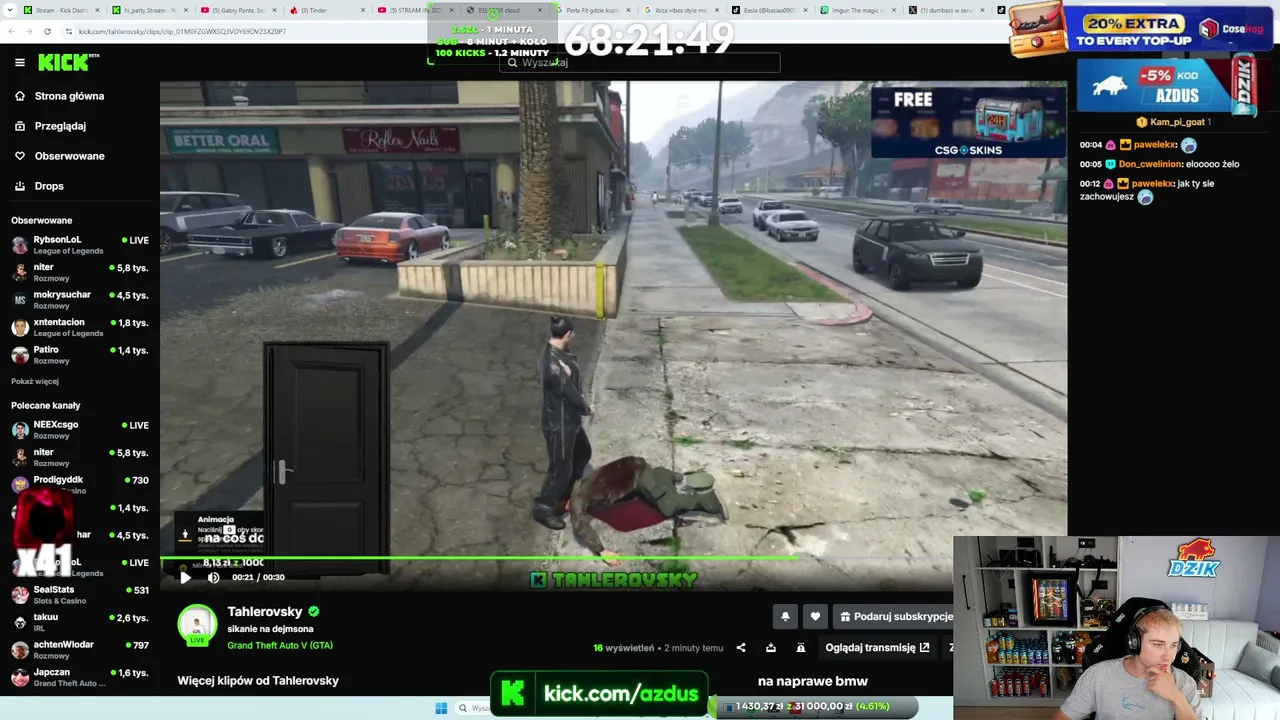This screenshot has width=1280, height=720.
Task: Click Oglądaj transmisję button
Action: point(877,648)
